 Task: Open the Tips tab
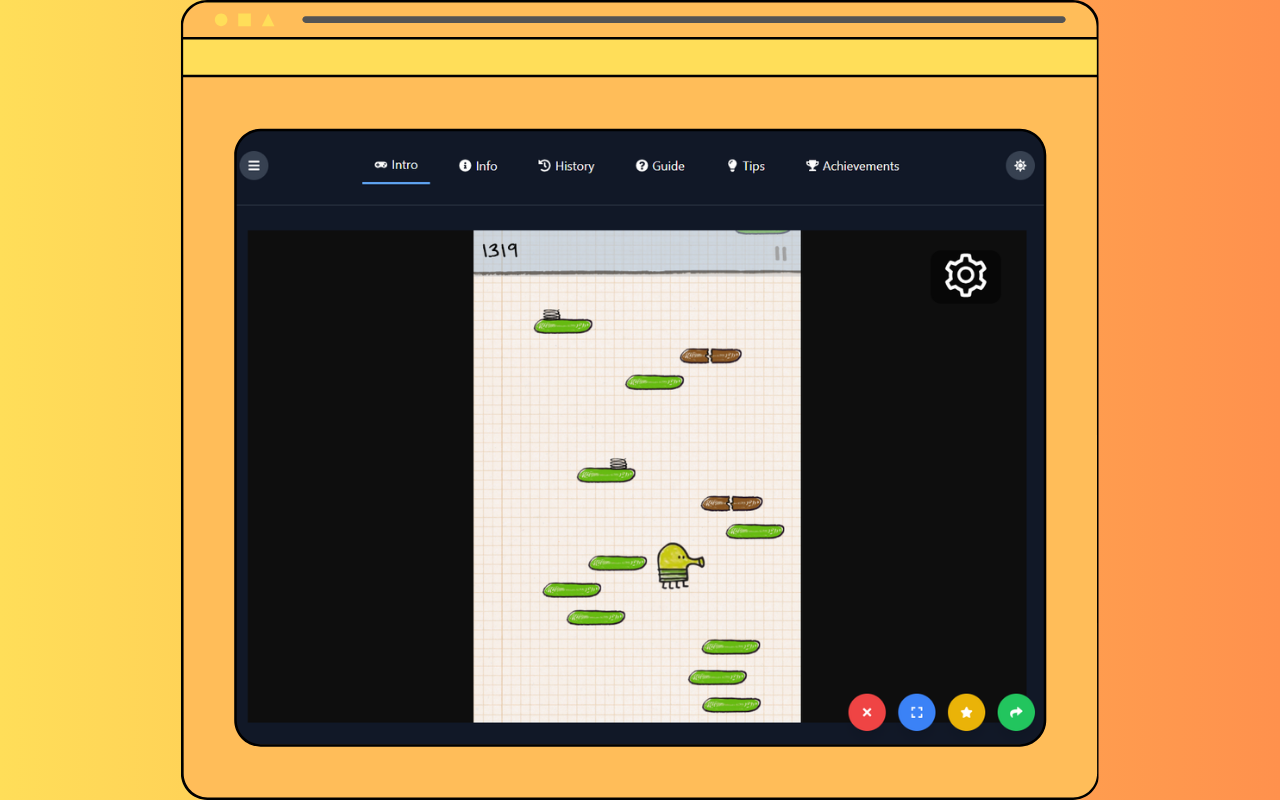click(x=746, y=166)
